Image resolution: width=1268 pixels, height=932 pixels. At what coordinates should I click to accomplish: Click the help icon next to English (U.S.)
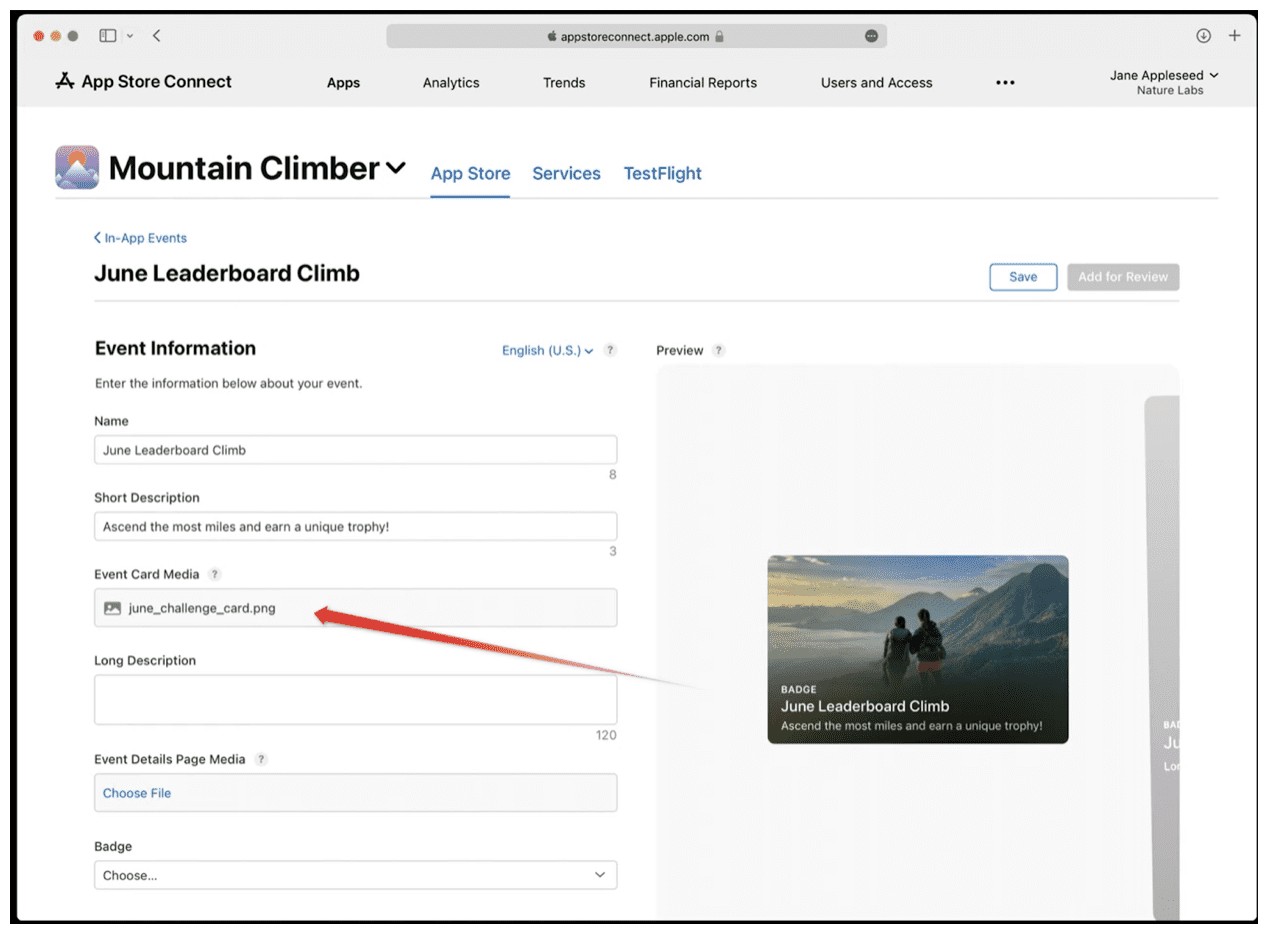pos(610,351)
